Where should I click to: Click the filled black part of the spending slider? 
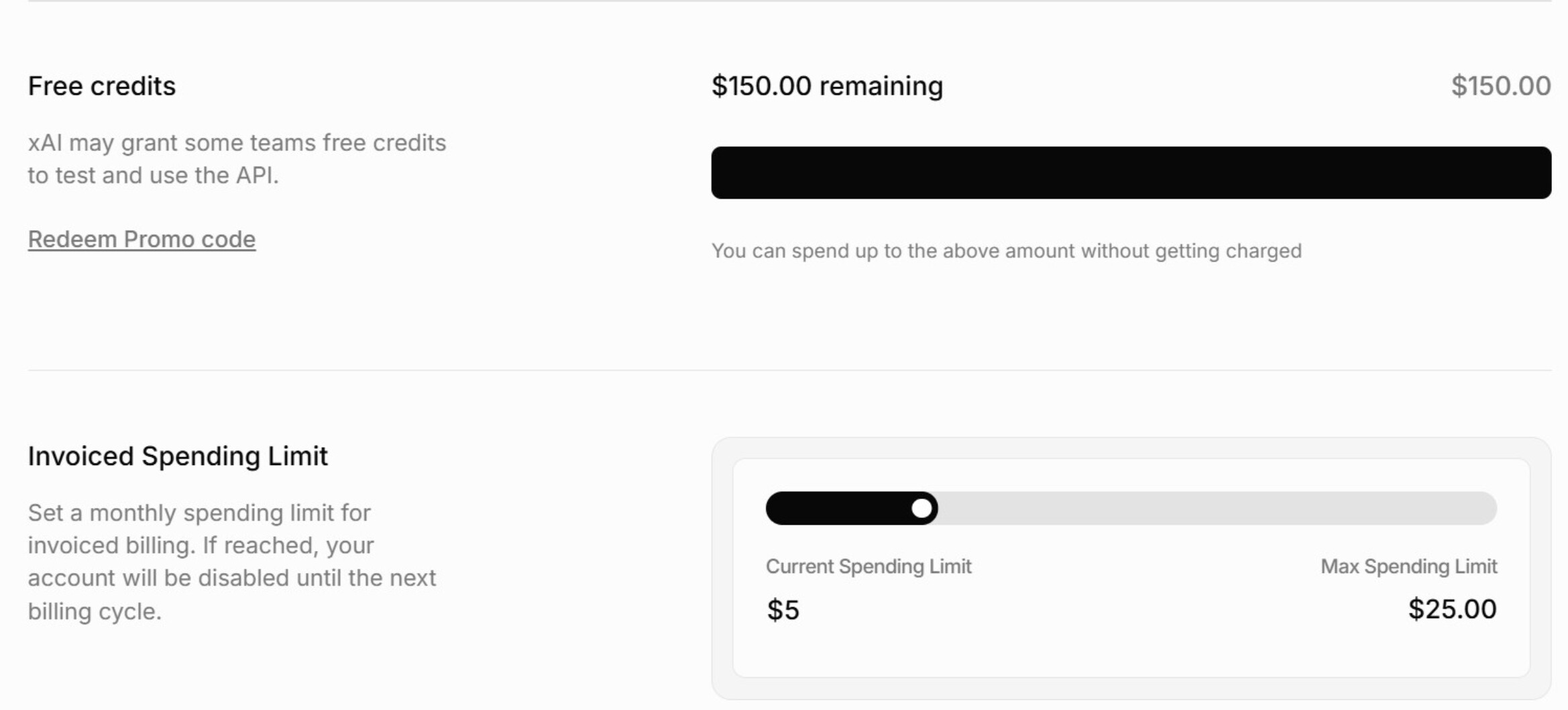click(838, 509)
